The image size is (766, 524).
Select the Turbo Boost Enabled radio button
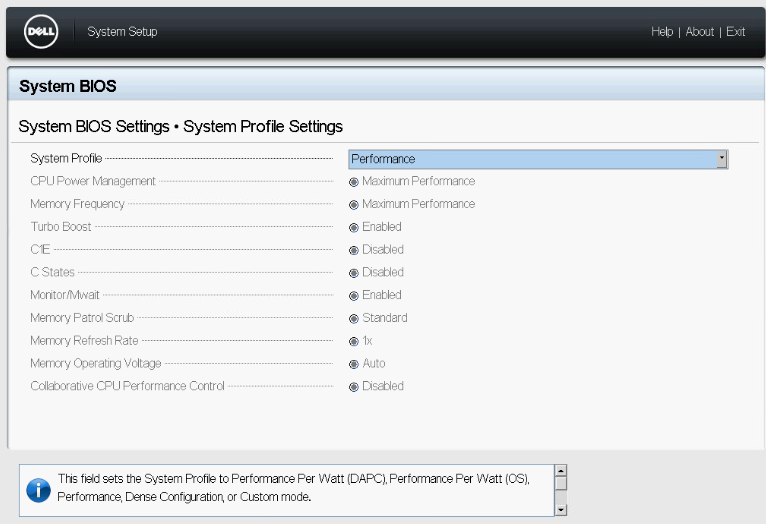pyautogui.click(x=354, y=228)
